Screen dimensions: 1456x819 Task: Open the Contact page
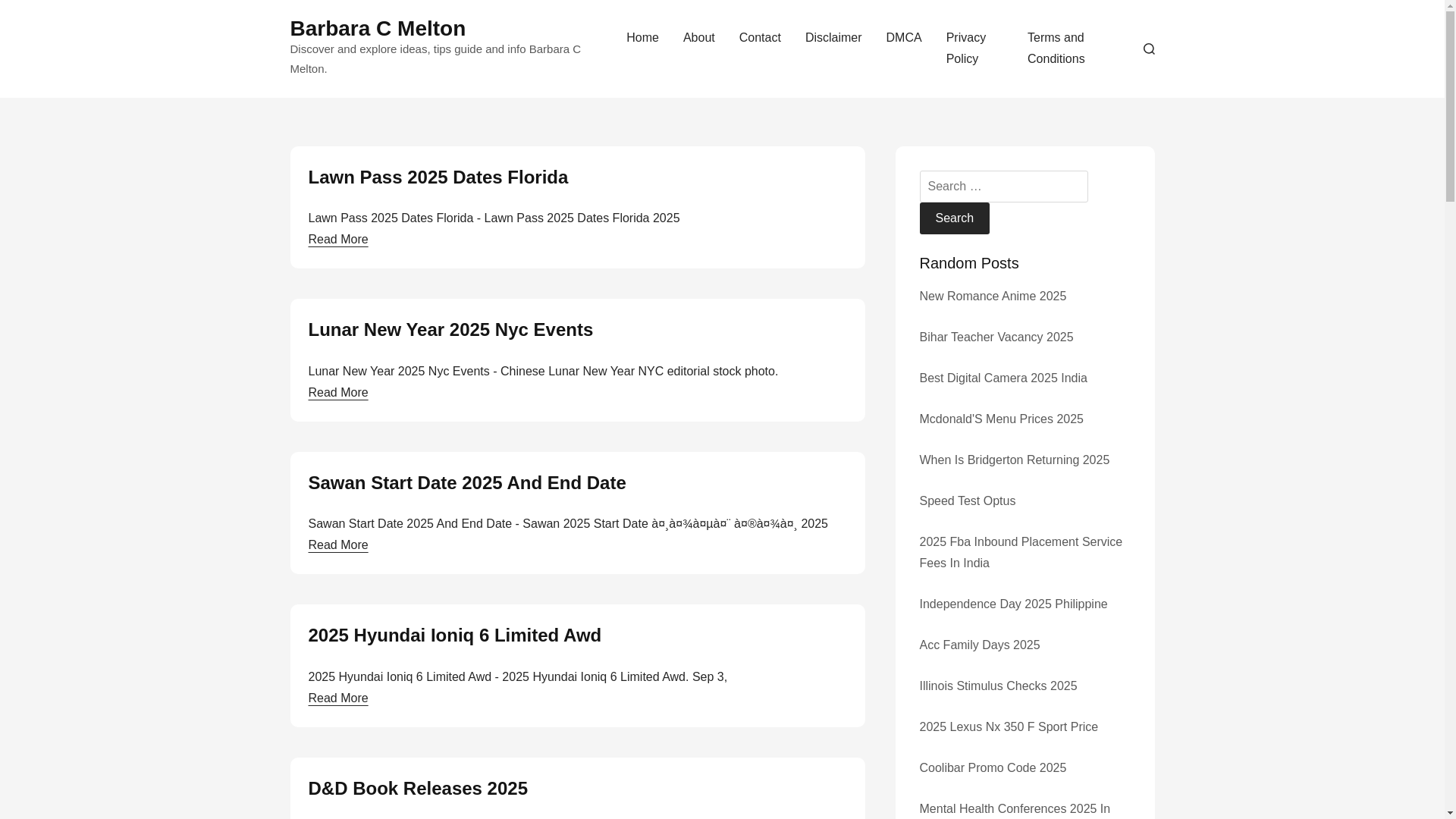[x=760, y=38]
